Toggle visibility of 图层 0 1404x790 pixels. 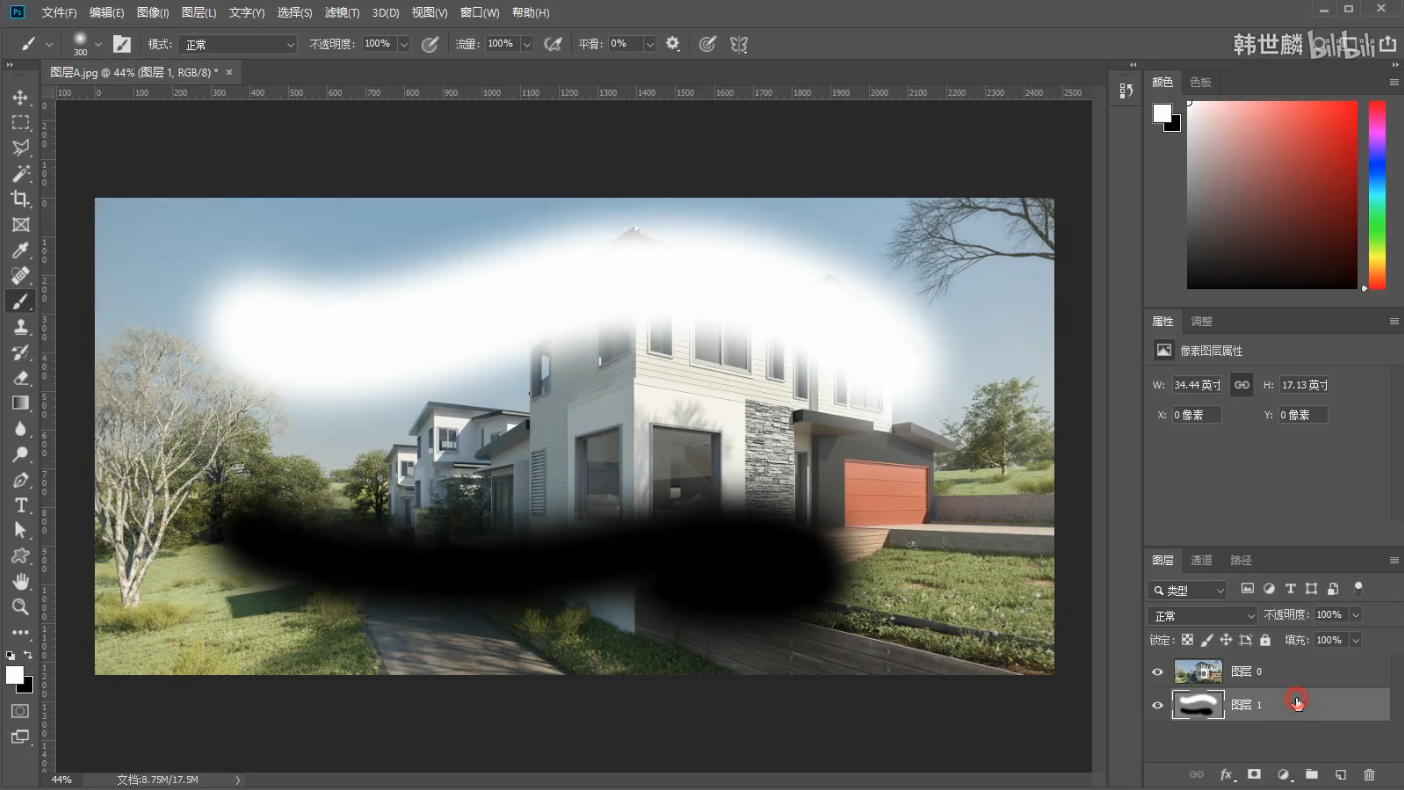pos(1158,672)
